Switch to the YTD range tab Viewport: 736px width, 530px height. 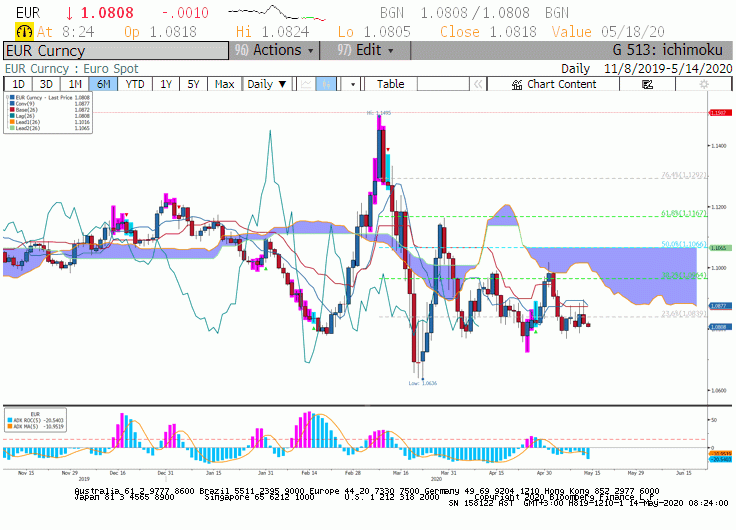[135, 84]
